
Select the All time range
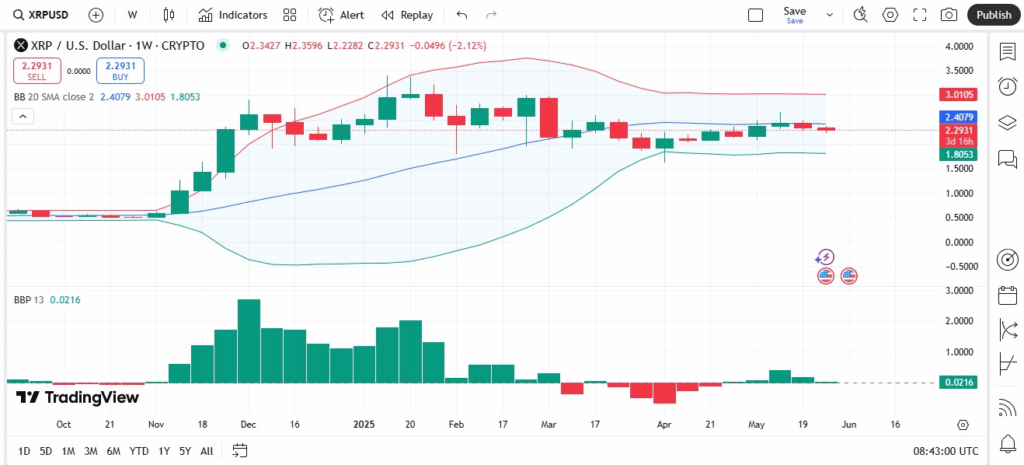tap(206, 451)
